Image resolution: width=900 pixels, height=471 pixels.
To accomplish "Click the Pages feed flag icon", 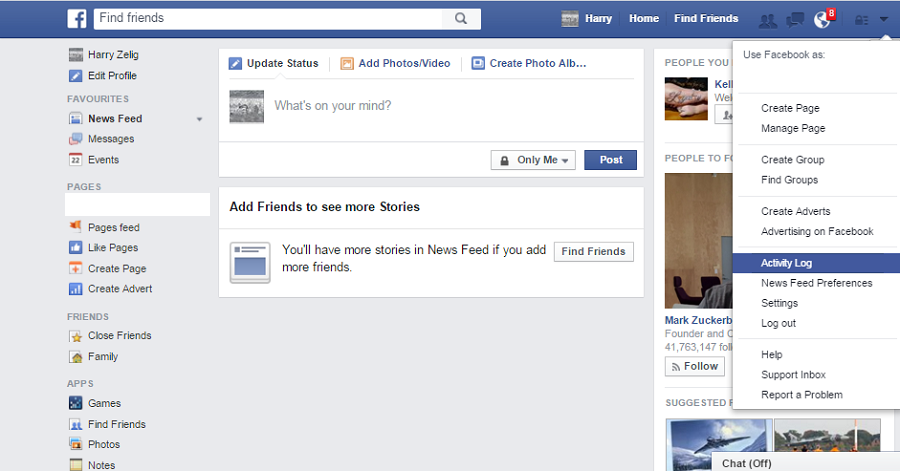I will pyautogui.click(x=76, y=226).
